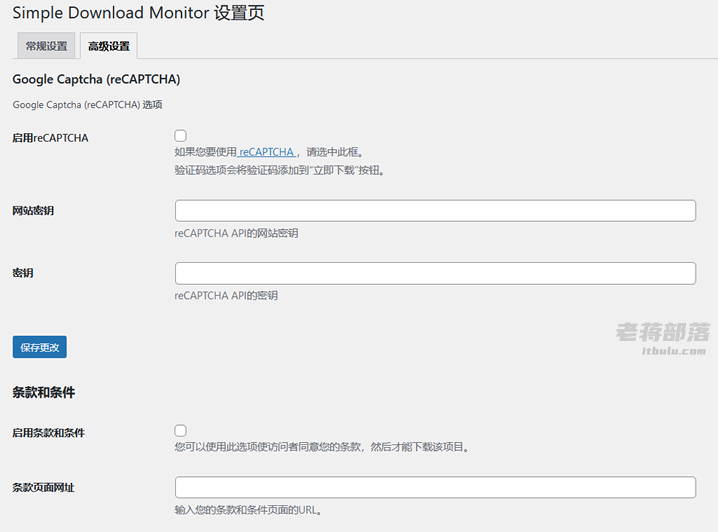Click into the 密钥 secret key field
The width and height of the screenshot is (718, 532).
click(x=435, y=273)
